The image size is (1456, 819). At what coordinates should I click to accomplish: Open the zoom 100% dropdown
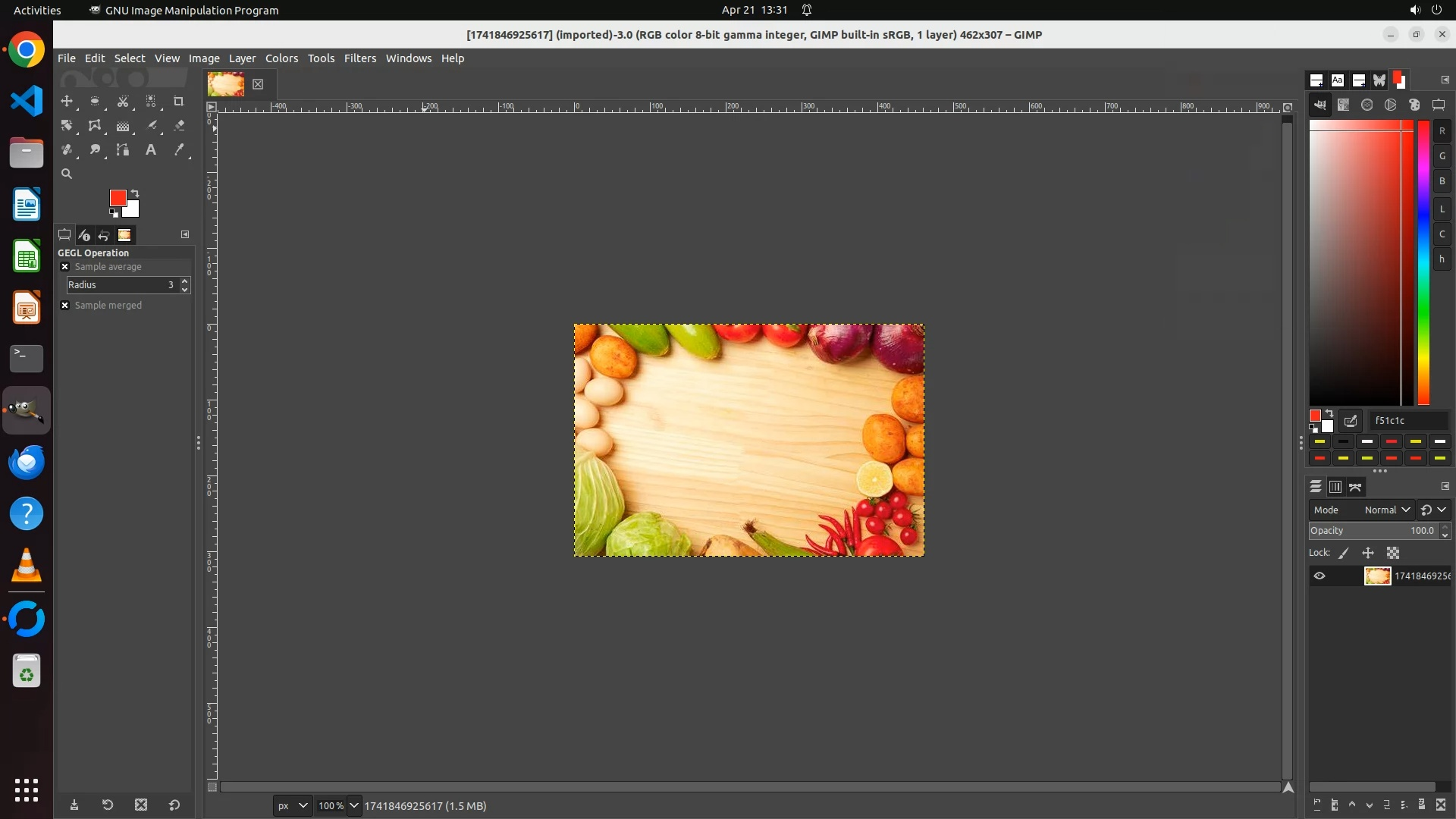pos(353,806)
